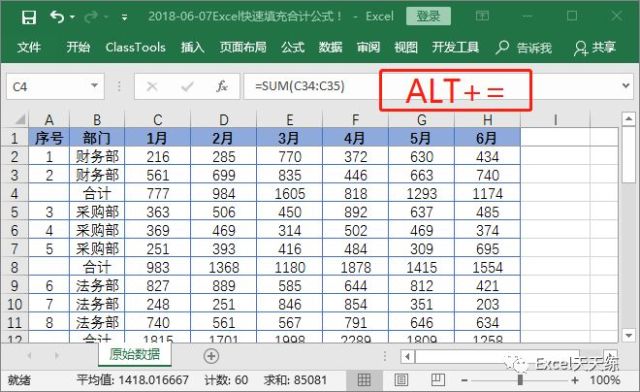Click header cell 部门
The width and height of the screenshot is (640, 392).
pos(97,138)
